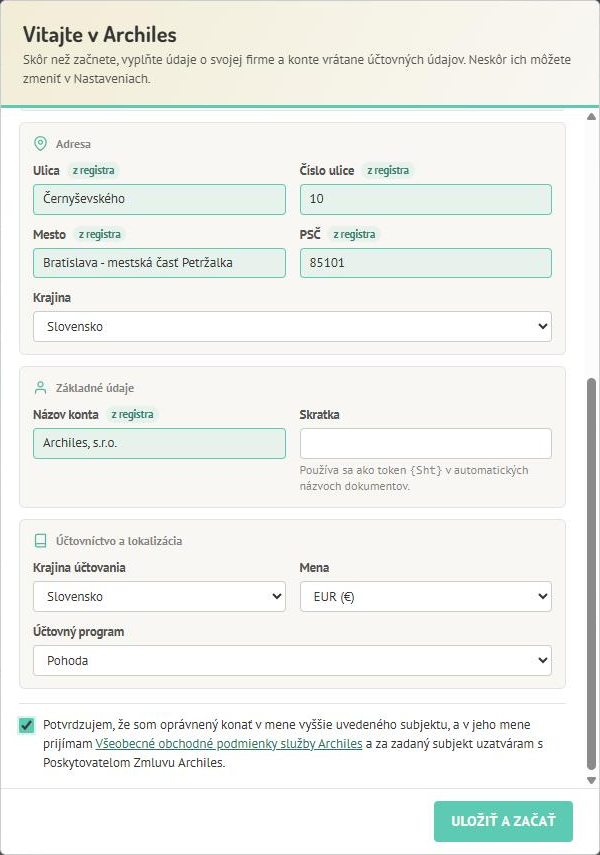Click the 'Účtovníctvo a lokalizácia' section label
The image size is (600, 855).
[x=119, y=541]
